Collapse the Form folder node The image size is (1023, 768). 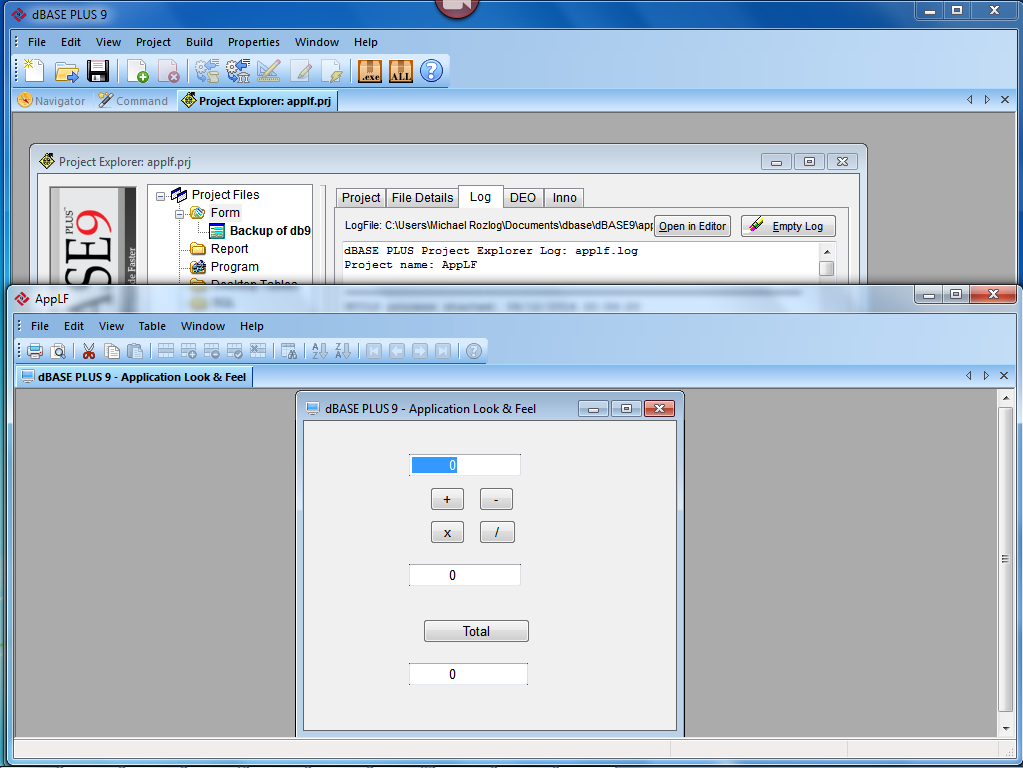179,214
